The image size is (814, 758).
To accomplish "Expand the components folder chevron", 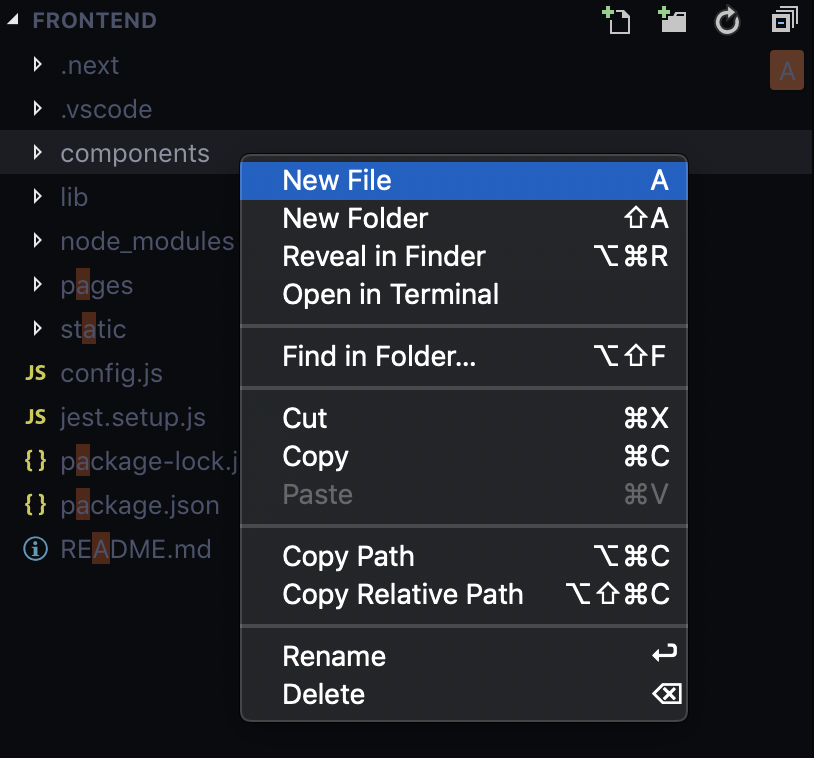I will [37, 153].
